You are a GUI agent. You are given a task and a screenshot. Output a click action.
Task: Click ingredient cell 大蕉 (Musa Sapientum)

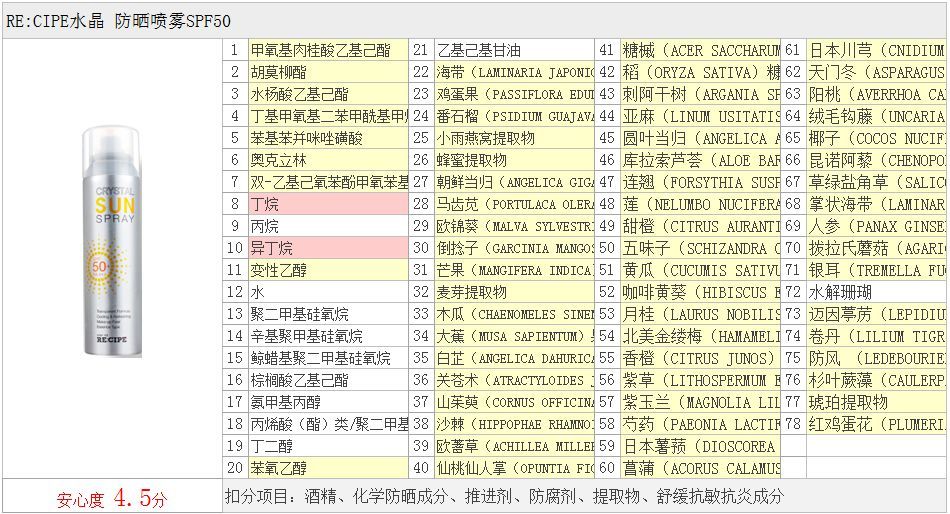pyautogui.click(x=514, y=336)
